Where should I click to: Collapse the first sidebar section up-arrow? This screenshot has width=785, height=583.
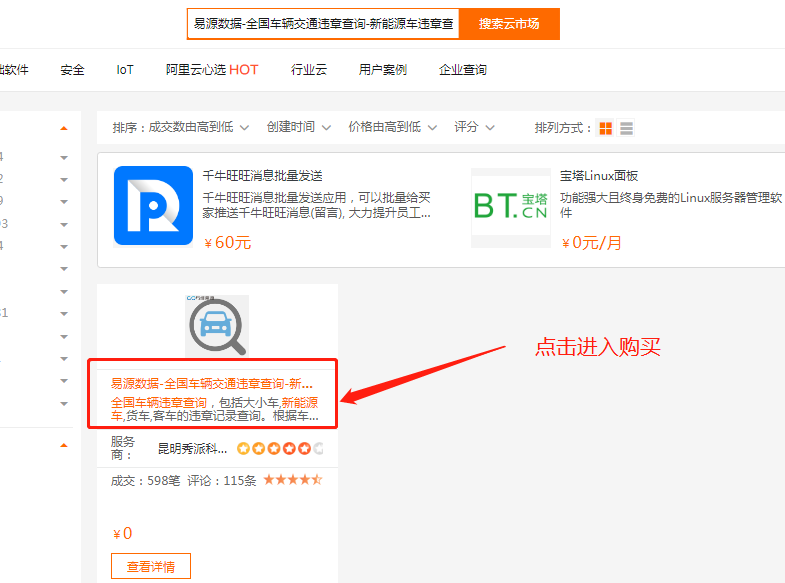[x=64, y=129]
